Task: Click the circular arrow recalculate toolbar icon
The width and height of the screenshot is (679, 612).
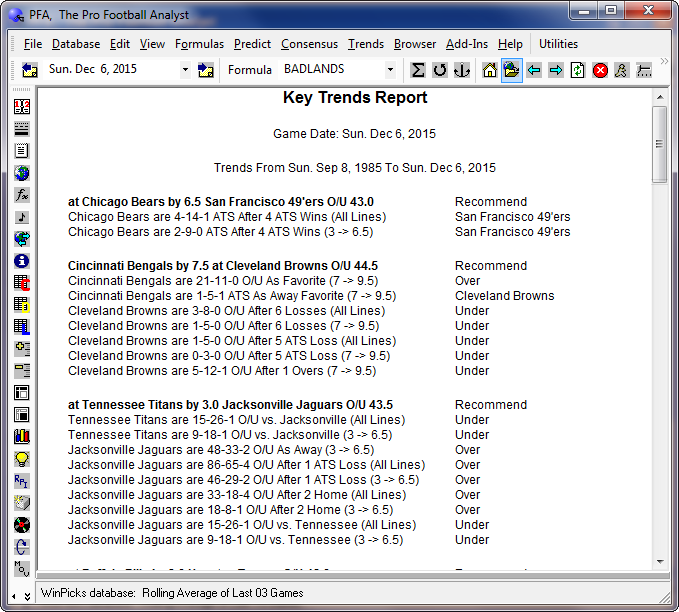Action: [440, 70]
